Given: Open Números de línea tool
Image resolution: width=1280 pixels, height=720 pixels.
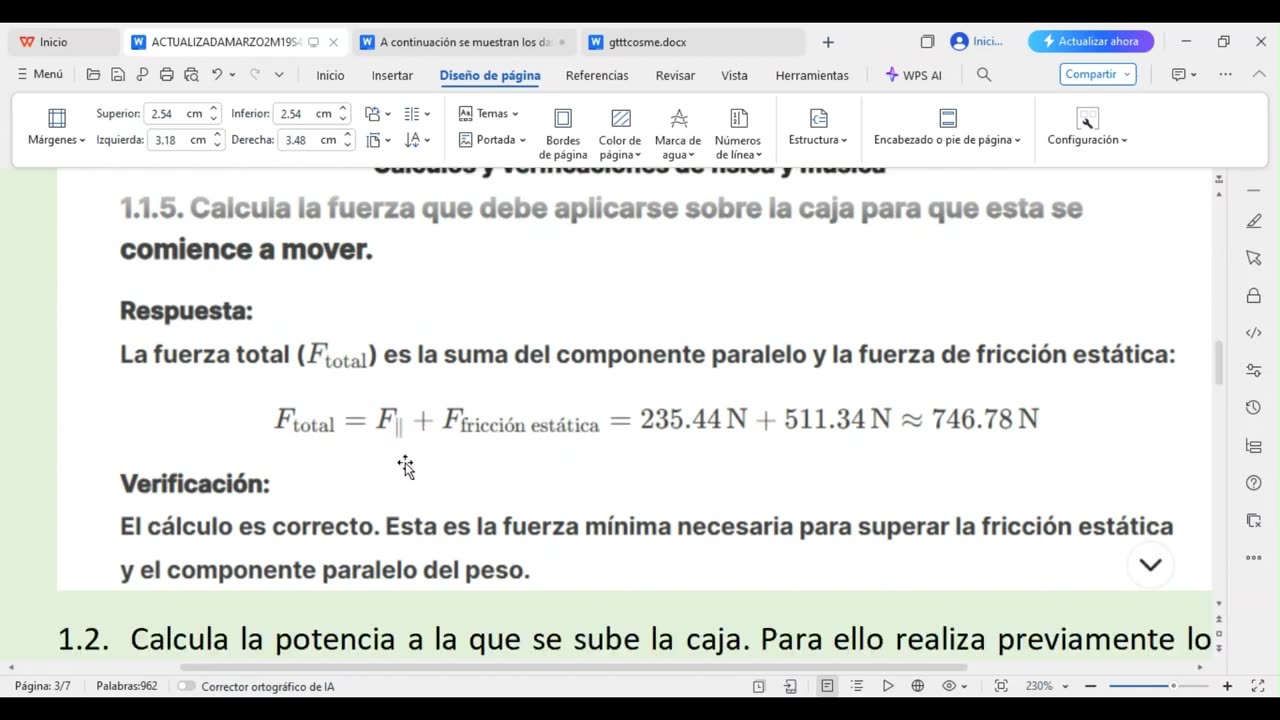Looking at the screenshot, I should (x=738, y=134).
